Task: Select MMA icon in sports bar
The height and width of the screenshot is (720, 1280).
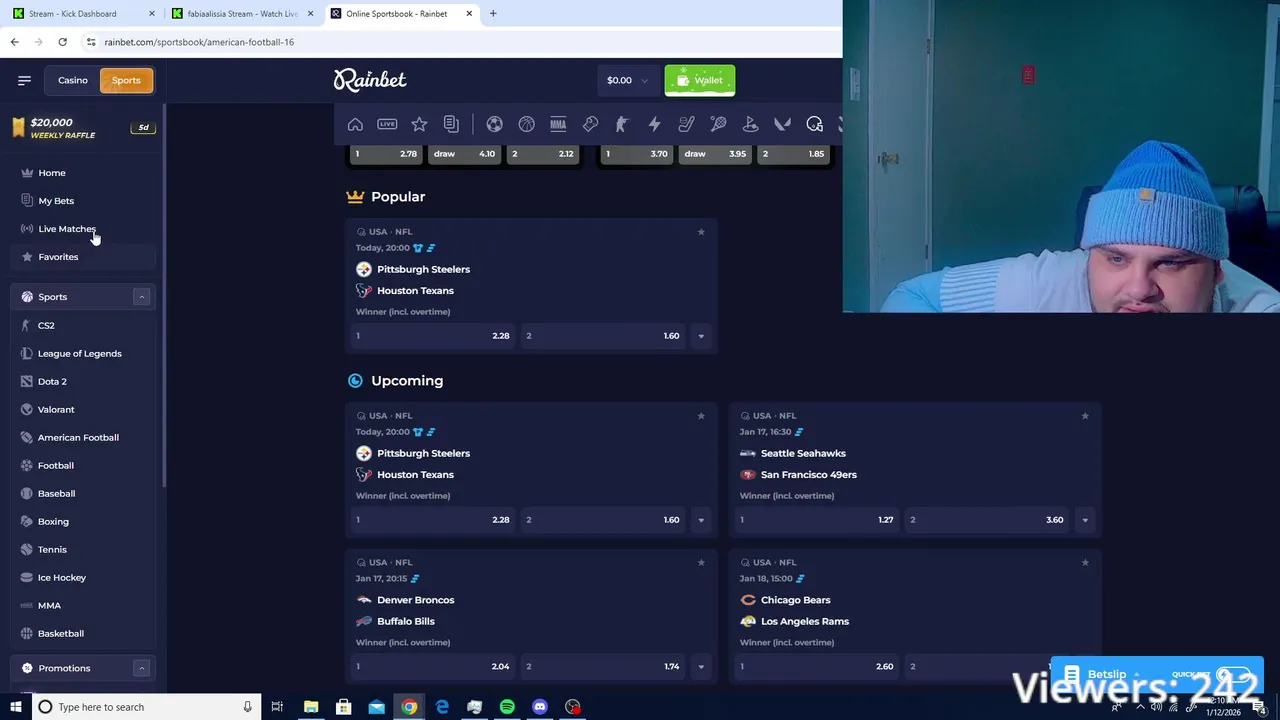Action: (558, 124)
